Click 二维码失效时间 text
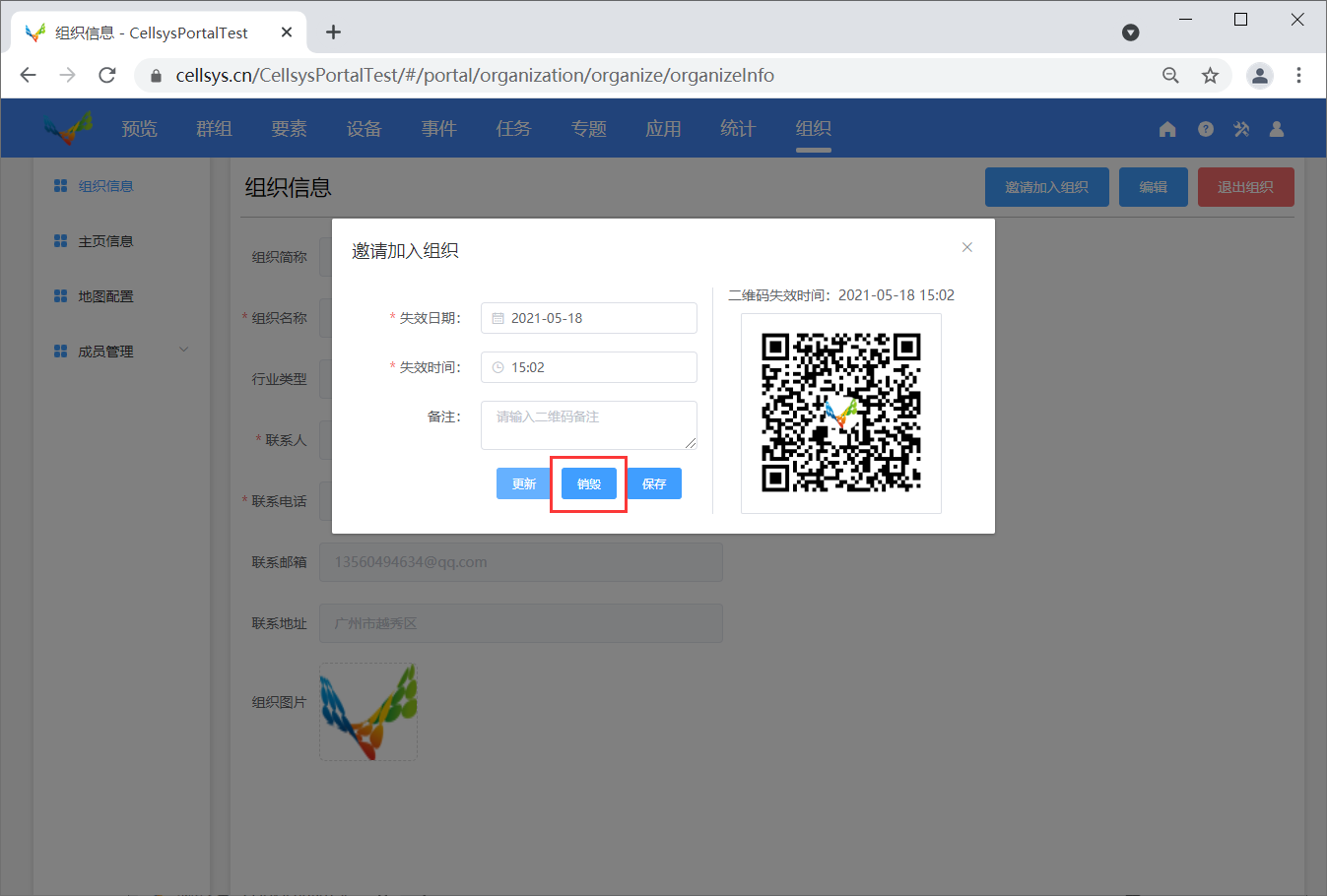 point(841,294)
